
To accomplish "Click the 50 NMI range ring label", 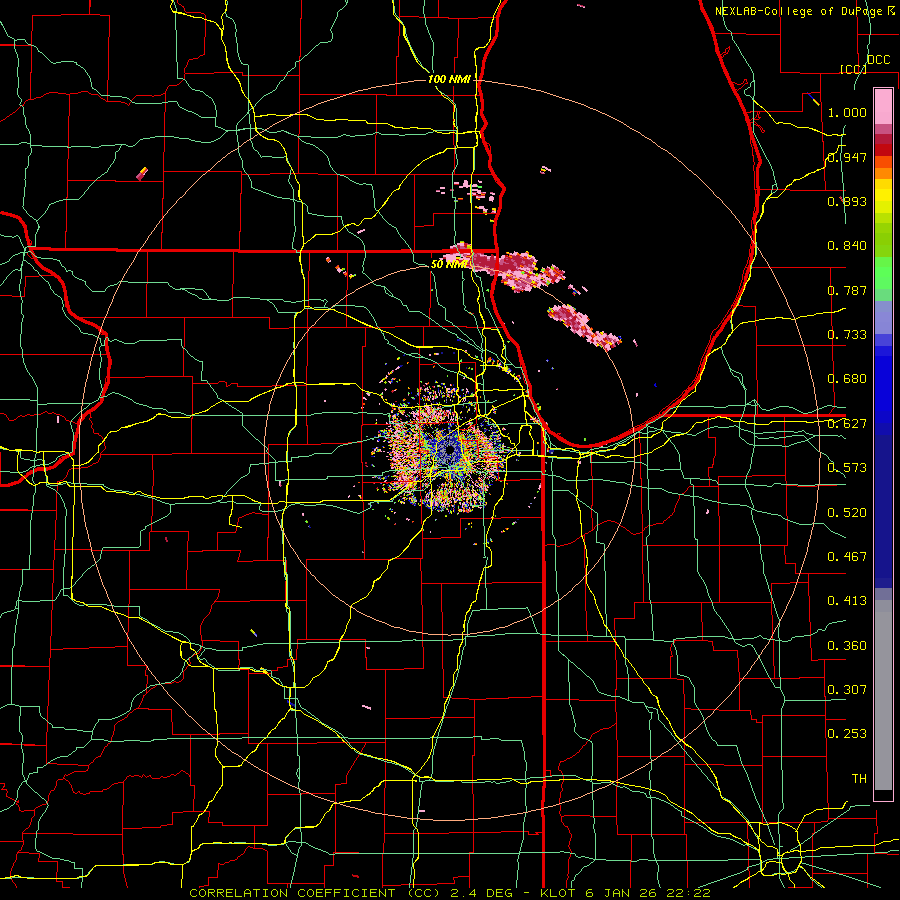I will coord(449,264).
